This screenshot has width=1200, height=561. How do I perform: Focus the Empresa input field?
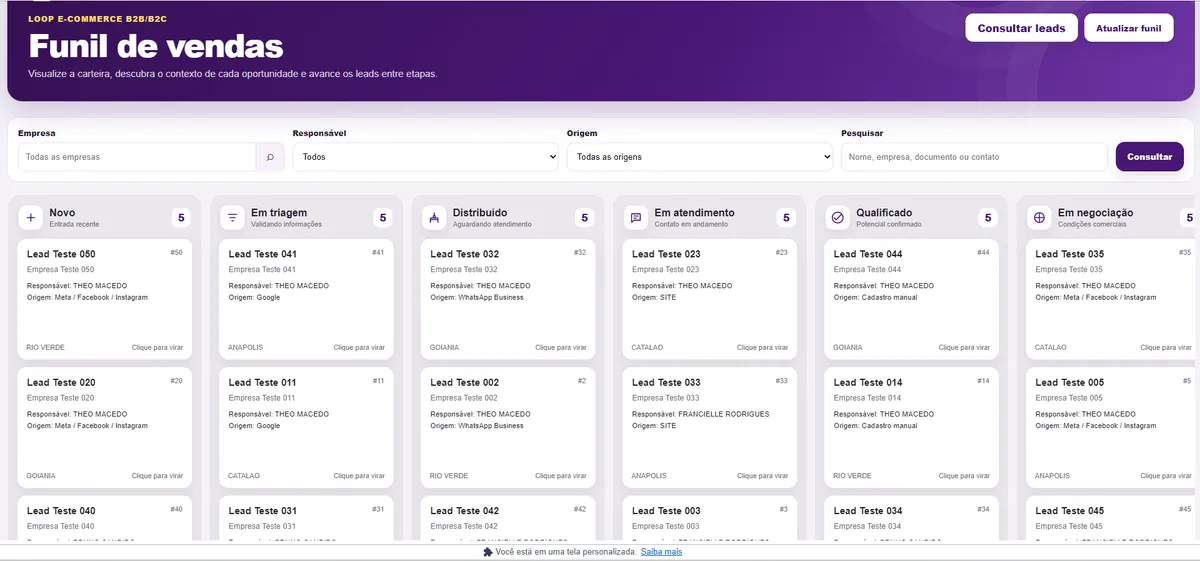click(x=137, y=157)
